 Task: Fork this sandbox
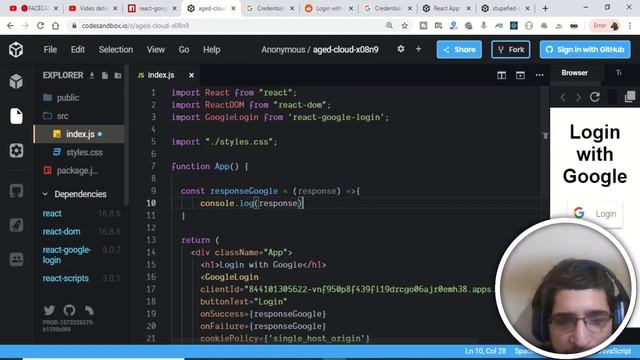pos(511,49)
